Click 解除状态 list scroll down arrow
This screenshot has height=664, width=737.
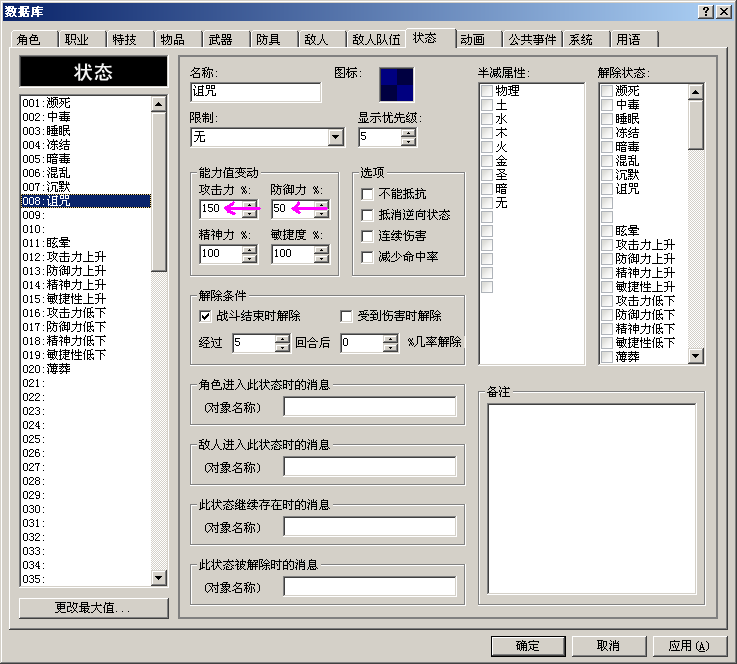[696, 356]
